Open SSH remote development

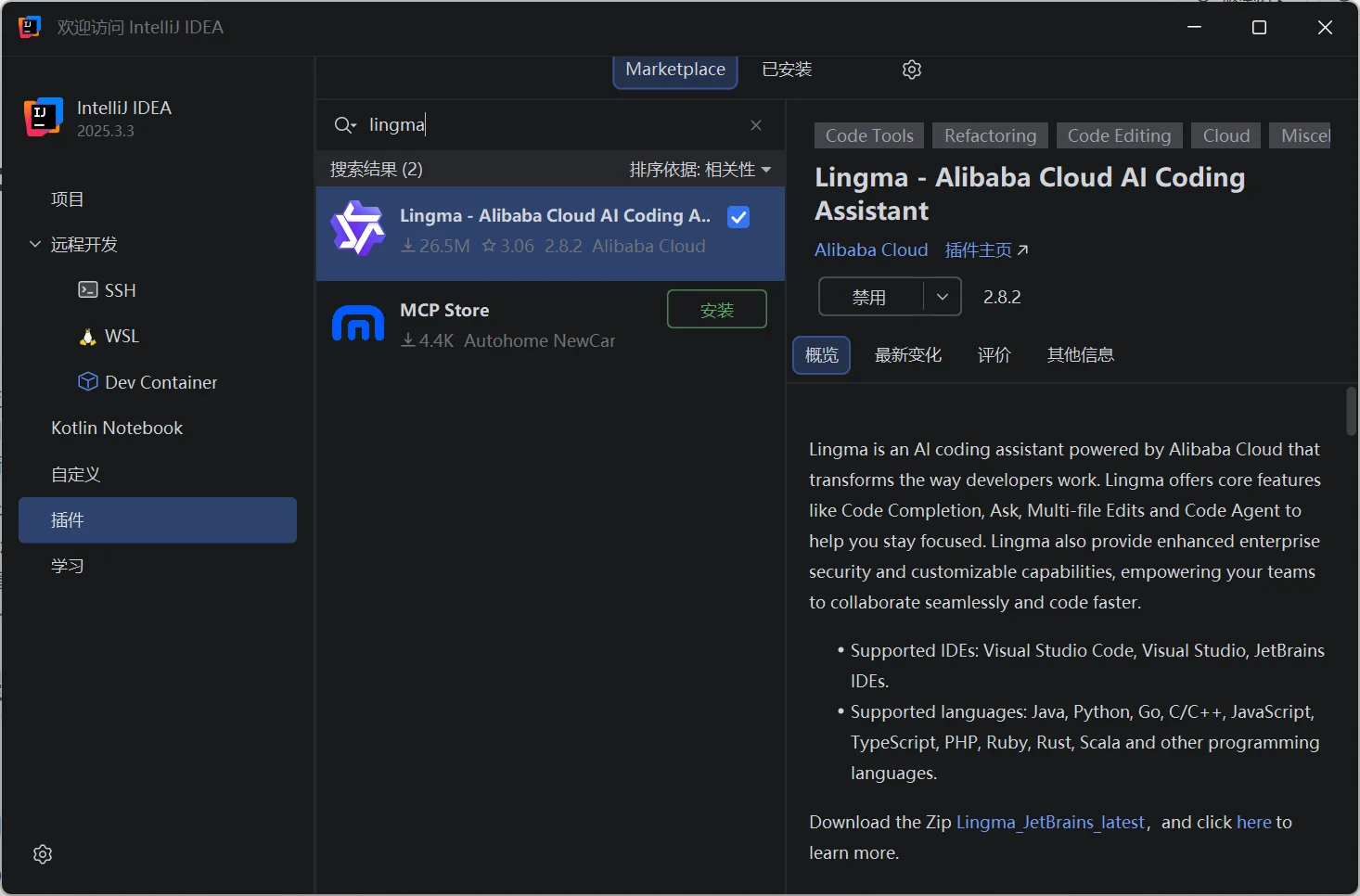click(120, 290)
